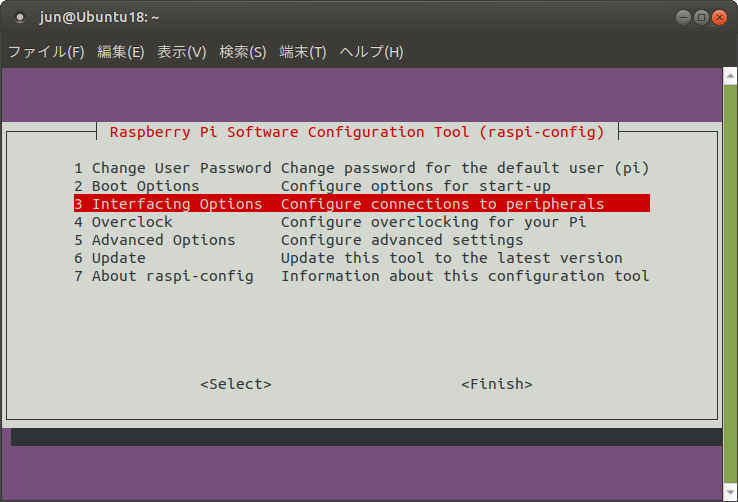Click the jun@Ubuntu18: ~ window title
Image resolution: width=738 pixels, height=502 pixels.
[x=99, y=17]
